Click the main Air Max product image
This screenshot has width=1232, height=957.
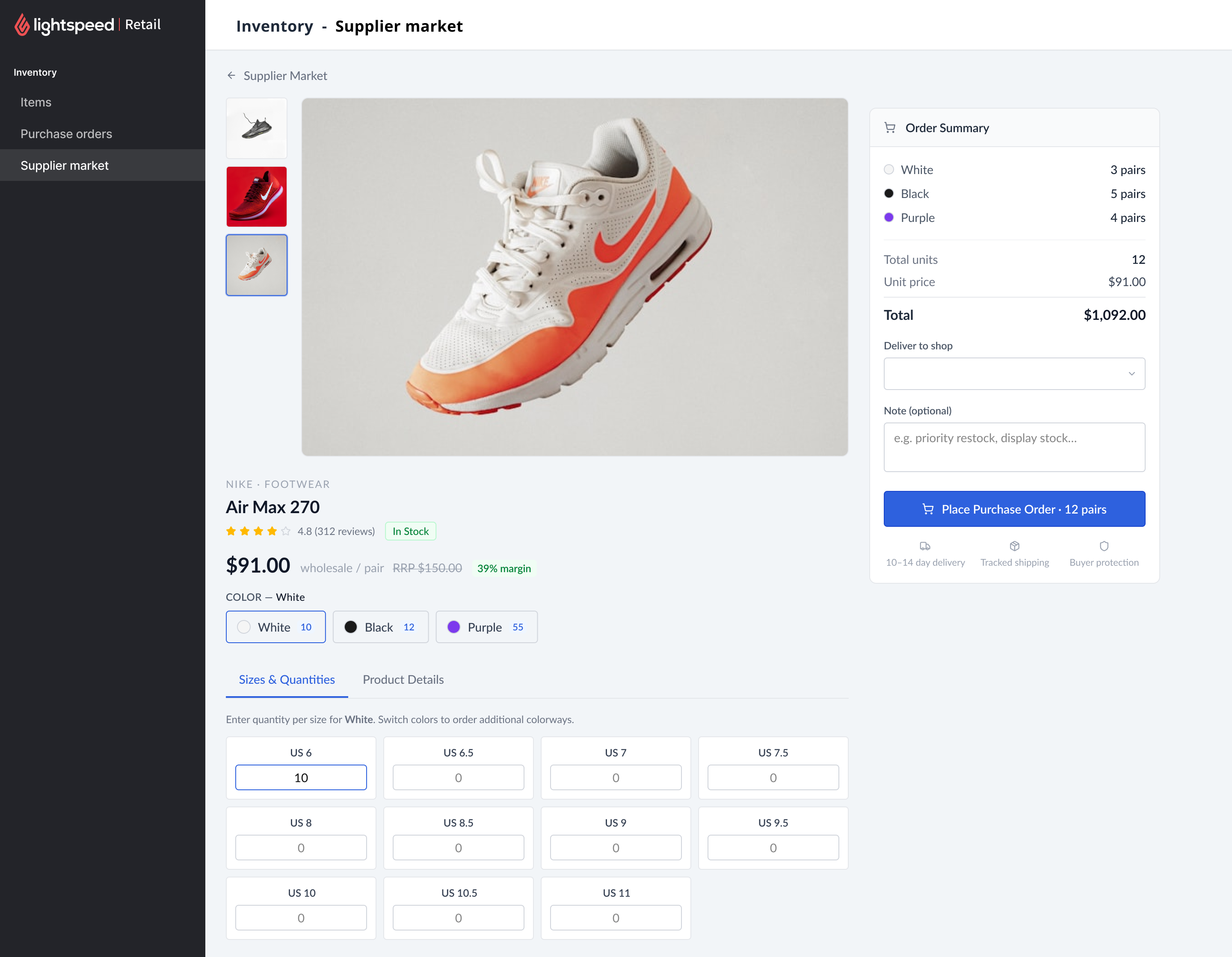(x=575, y=277)
